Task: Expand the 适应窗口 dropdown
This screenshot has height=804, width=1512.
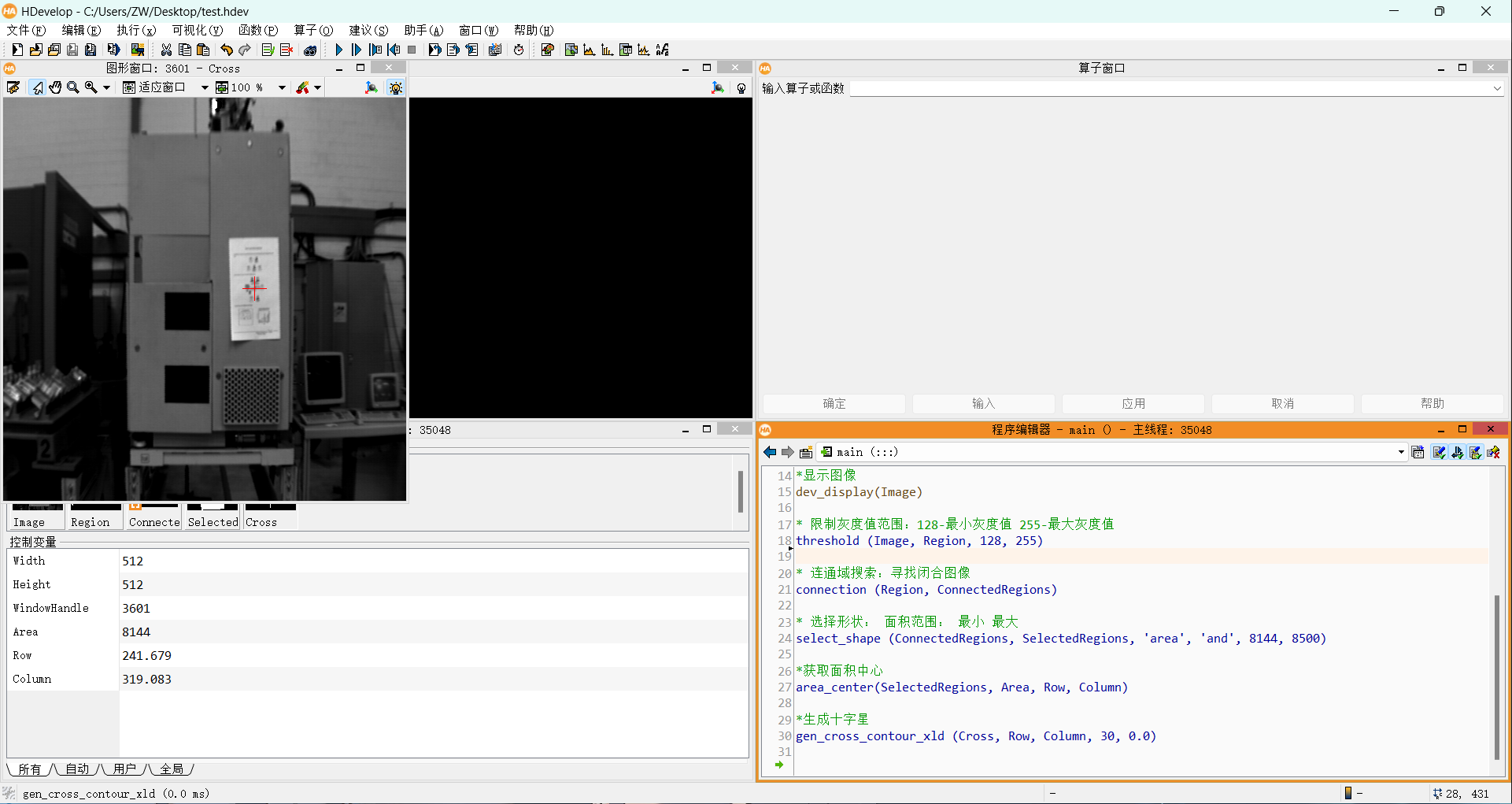Action: [x=205, y=87]
